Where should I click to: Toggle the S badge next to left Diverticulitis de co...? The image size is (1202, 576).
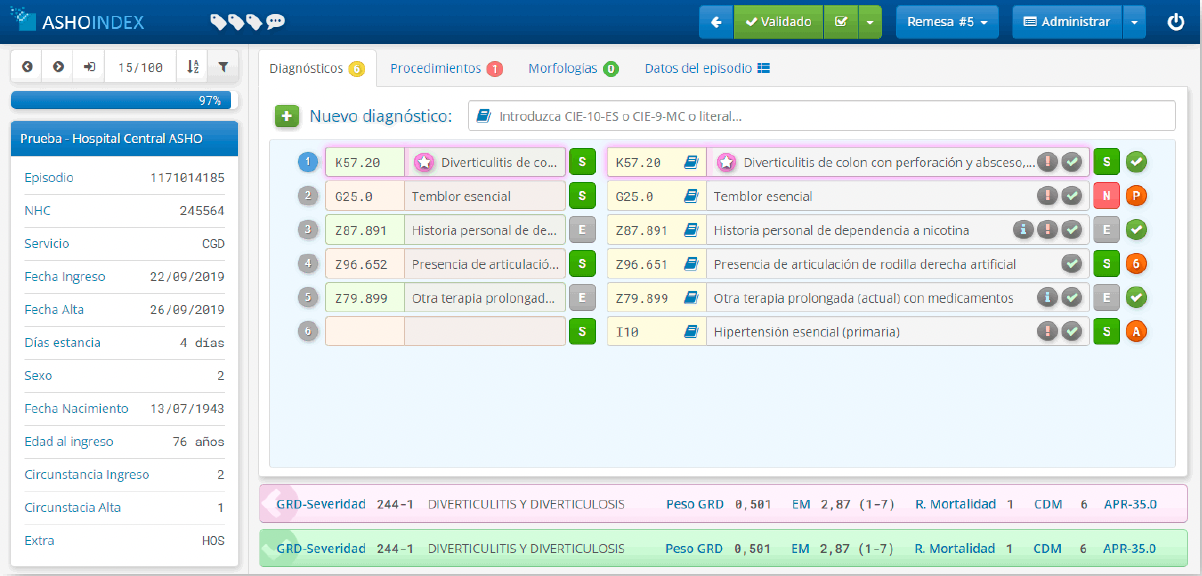(x=582, y=162)
